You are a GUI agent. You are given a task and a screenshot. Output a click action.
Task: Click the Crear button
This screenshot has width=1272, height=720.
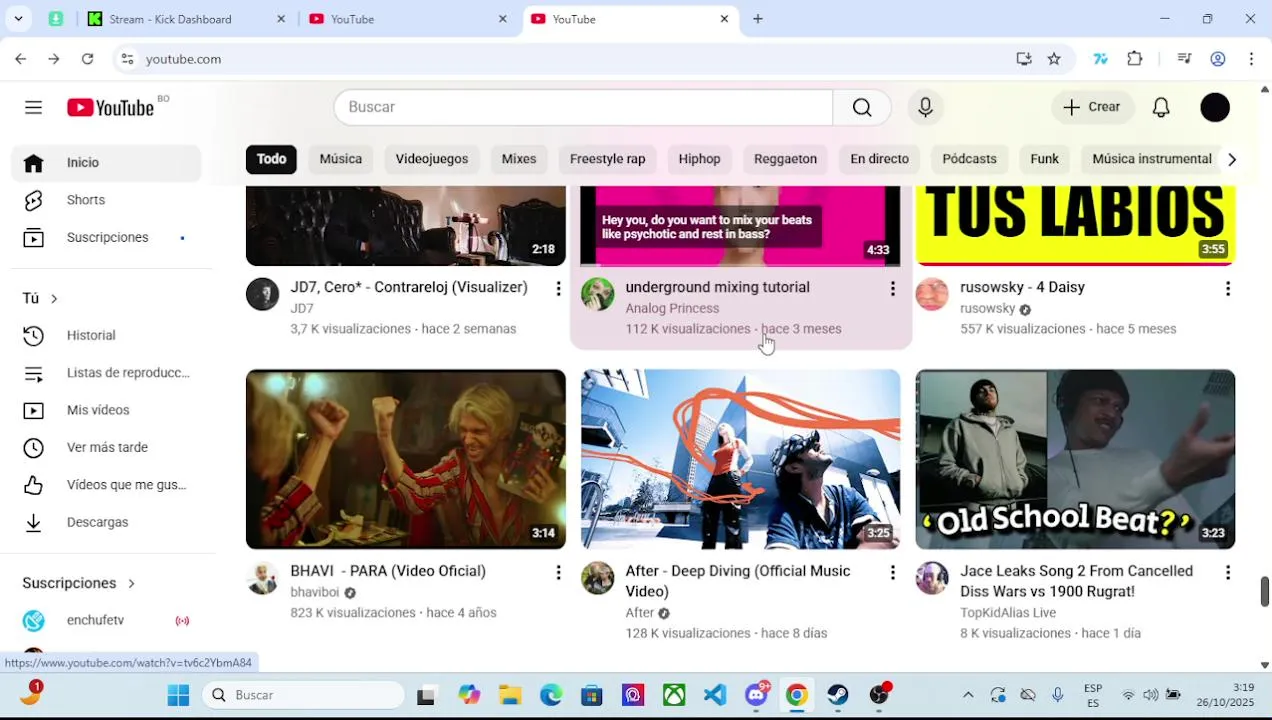pos(1092,107)
